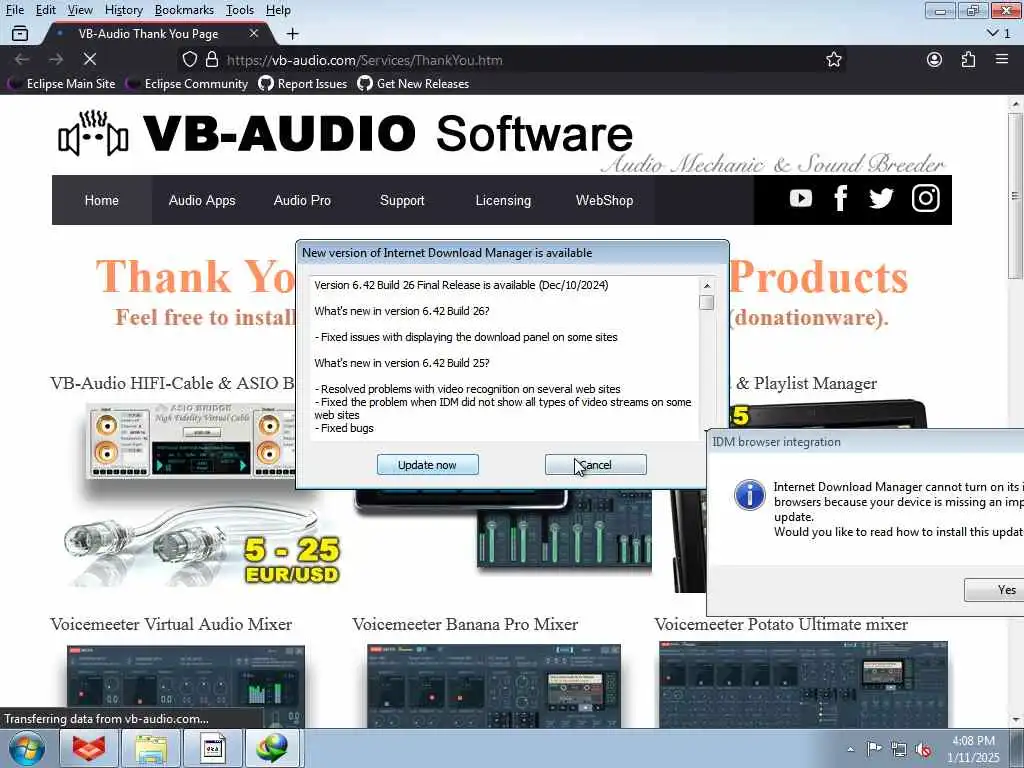This screenshot has width=1024, height=768.
Task: Click 'Voicemeeter Banana Pro Mixer' heading text
Action: 465,624
